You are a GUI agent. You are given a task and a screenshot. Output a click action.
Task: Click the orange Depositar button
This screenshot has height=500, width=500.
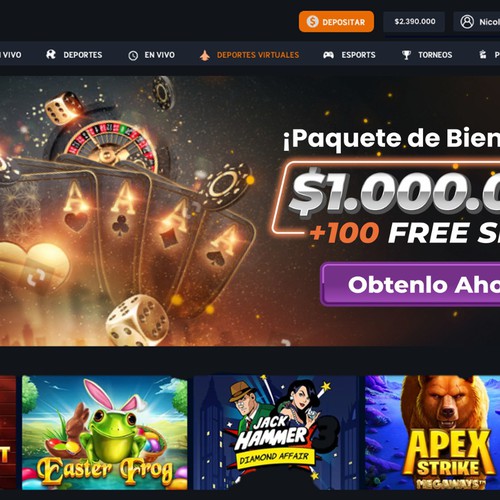[336, 22]
